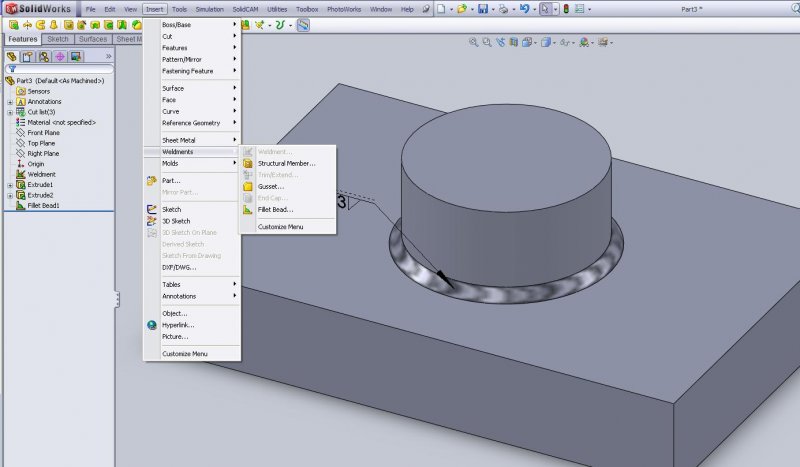Open the DimXpertManager crosshair tab icon
800x467 pixels.
(x=60, y=57)
